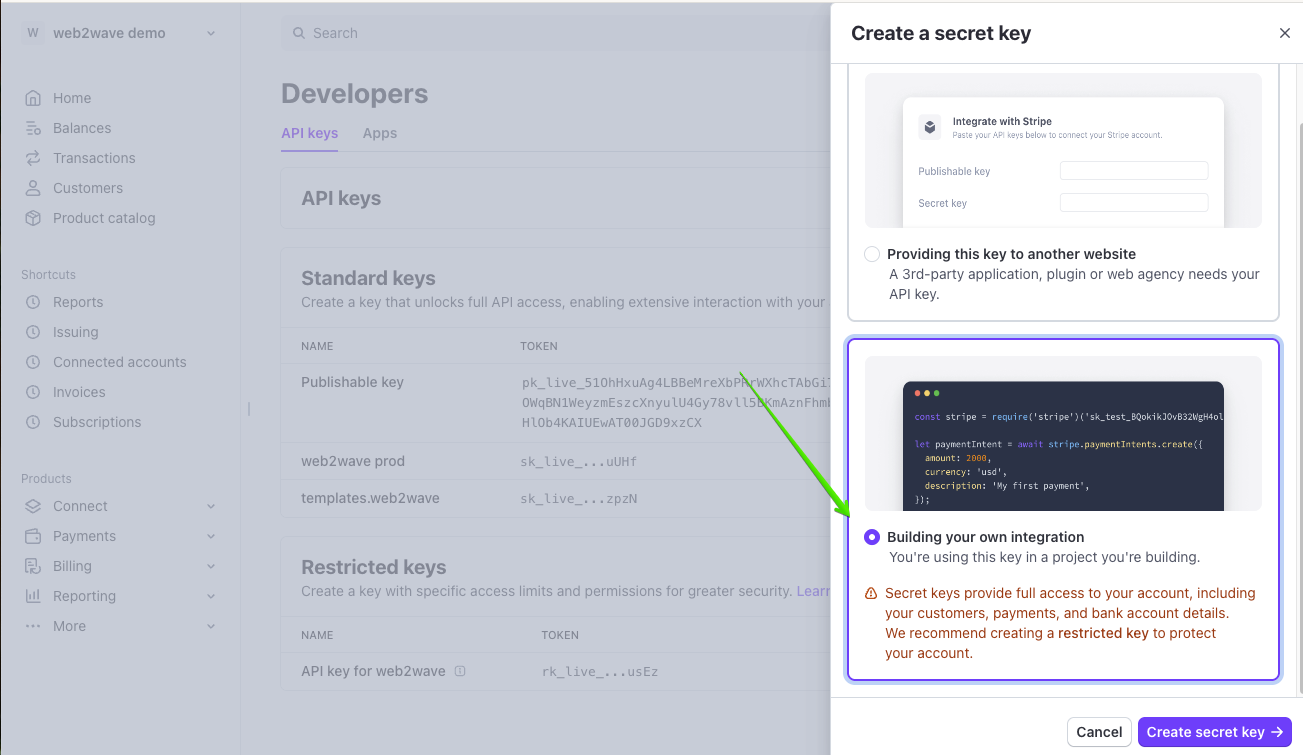Open Product catalog in sidebar
This screenshot has width=1303, height=755.
click(104, 218)
